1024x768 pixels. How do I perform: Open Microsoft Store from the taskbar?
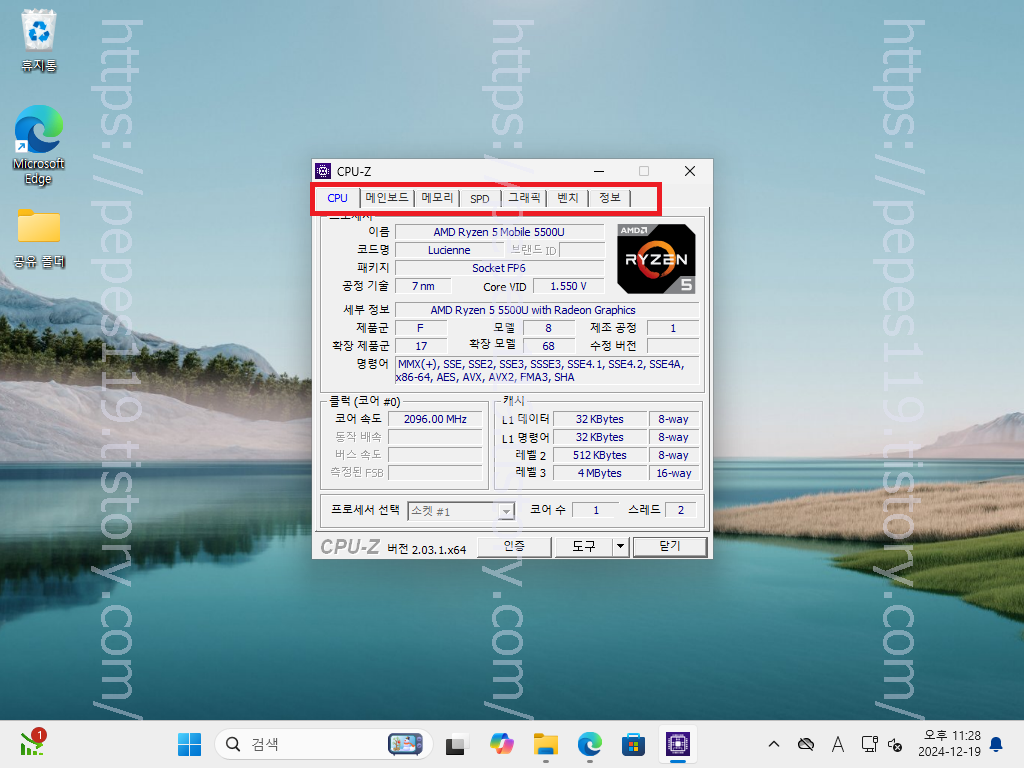(x=633, y=744)
